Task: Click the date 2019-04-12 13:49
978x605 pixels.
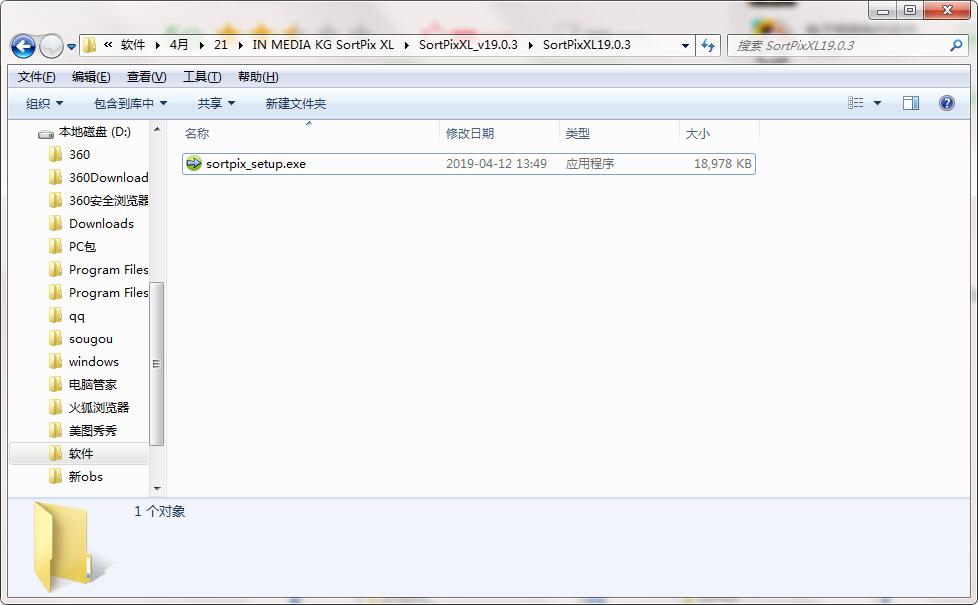Action: click(496, 164)
